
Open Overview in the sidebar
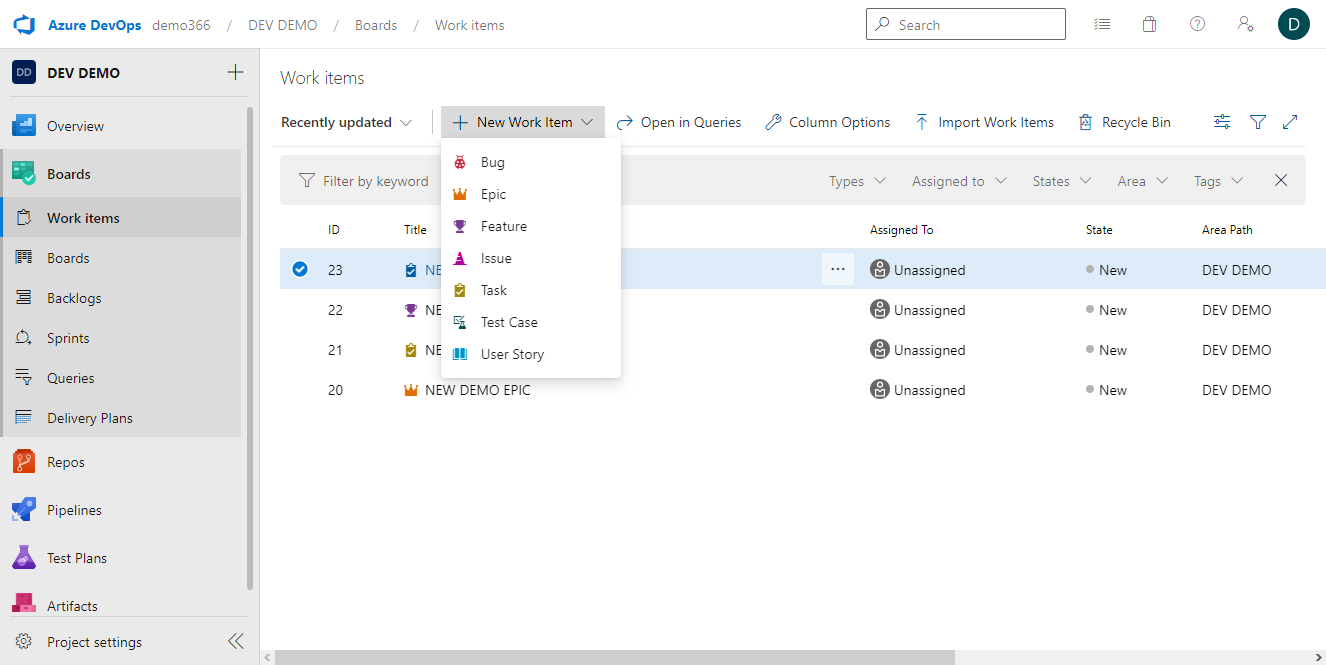[x=120, y=126]
